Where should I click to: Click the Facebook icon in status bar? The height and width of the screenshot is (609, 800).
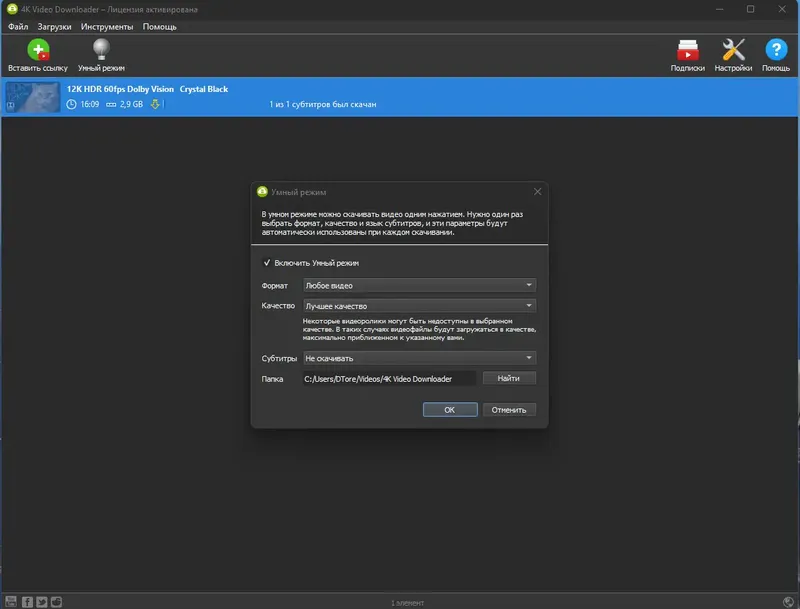(27, 602)
